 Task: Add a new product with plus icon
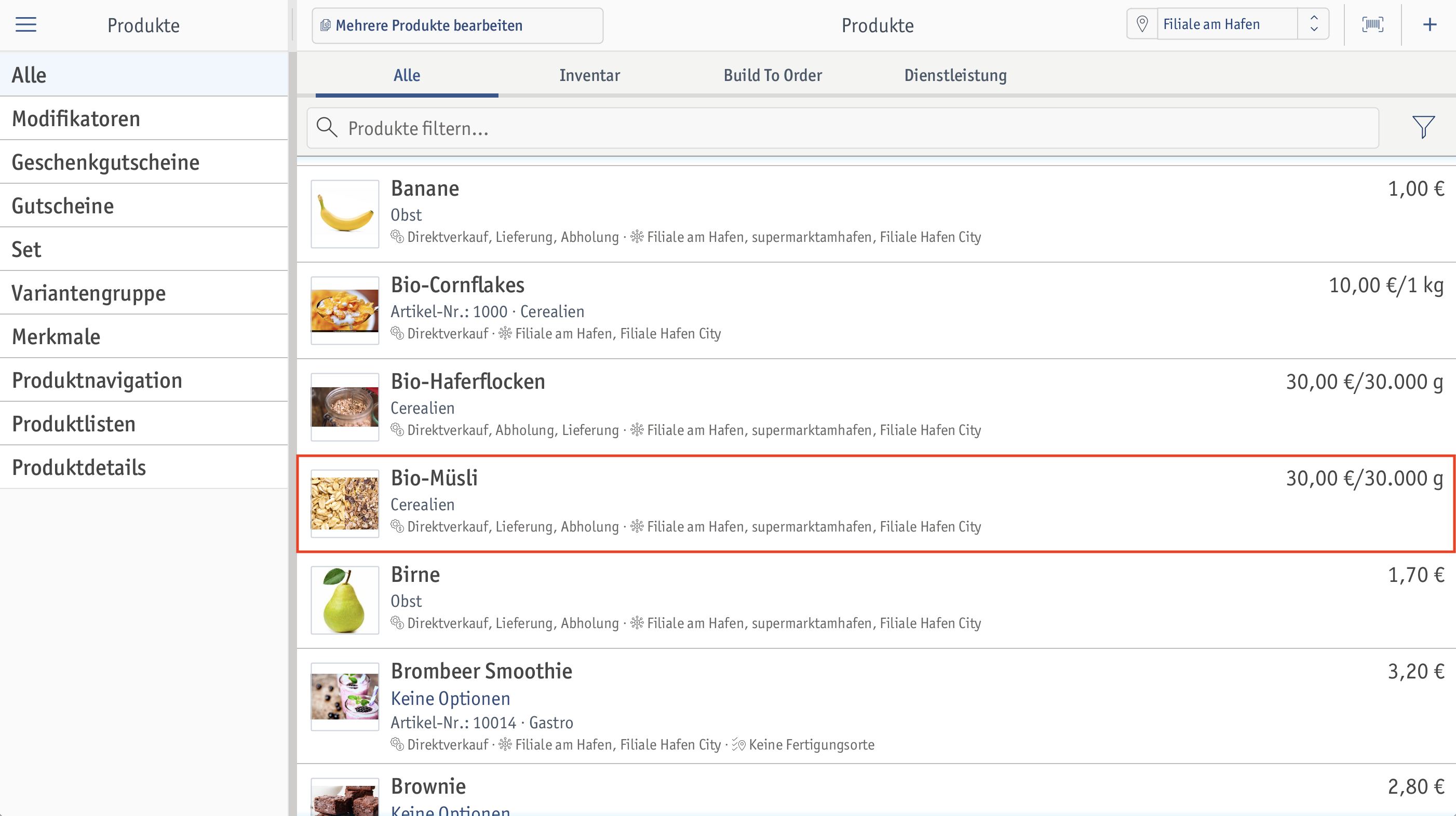(x=1430, y=24)
